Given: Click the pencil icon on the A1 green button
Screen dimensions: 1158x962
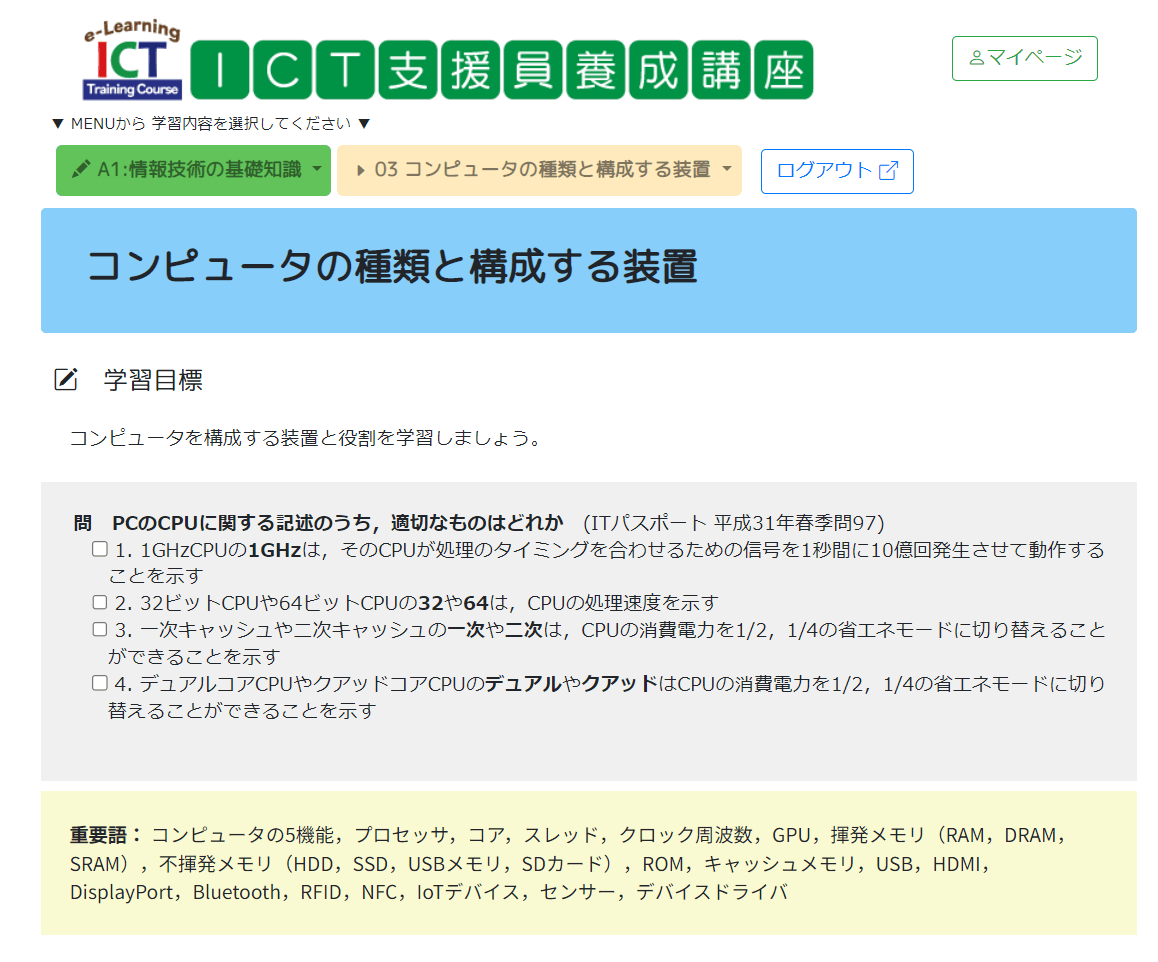Looking at the screenshot, I should point(80,171).
